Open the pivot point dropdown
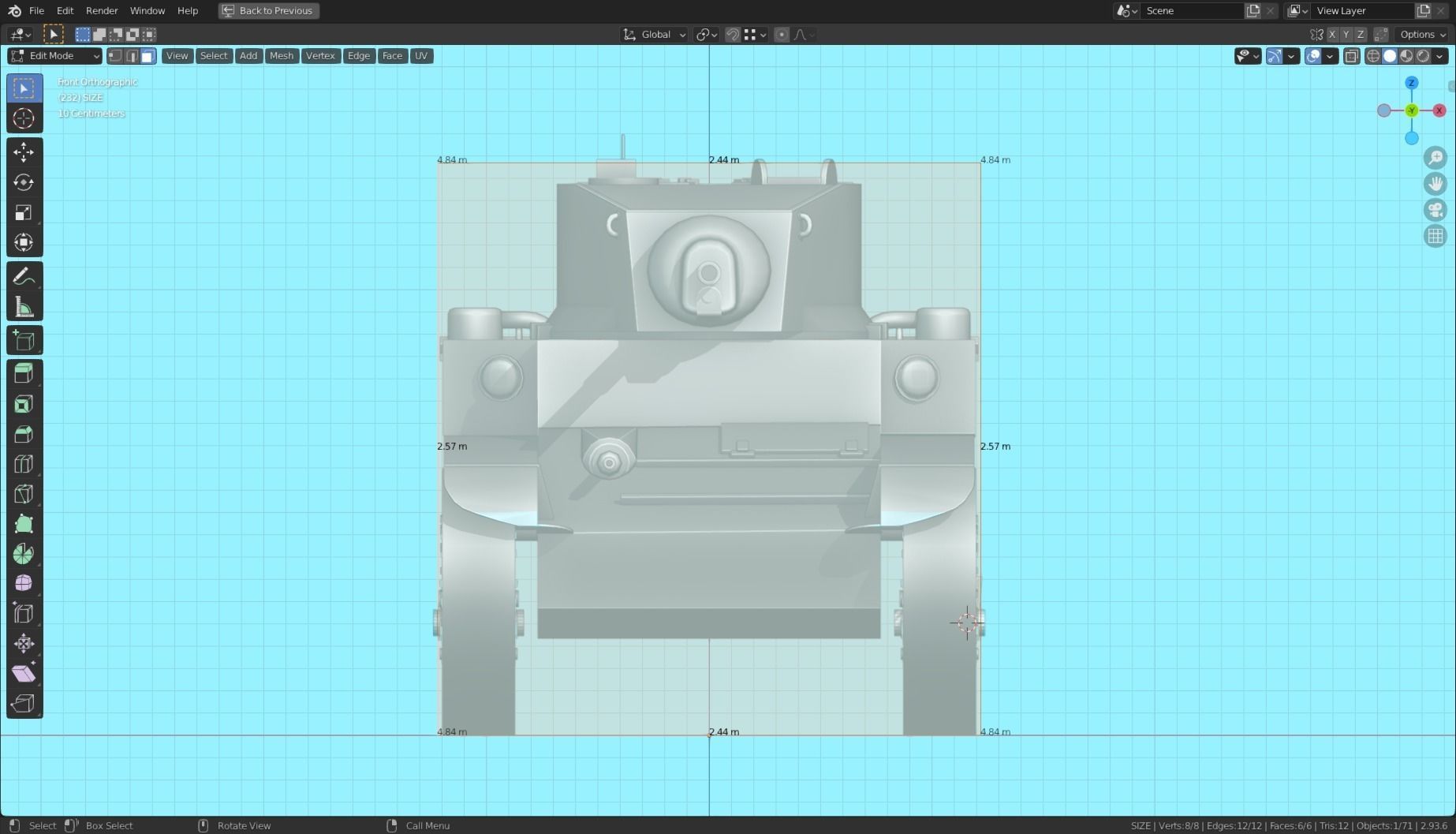The height and width of the screenshot is (834, 1456). coord(706,34)
